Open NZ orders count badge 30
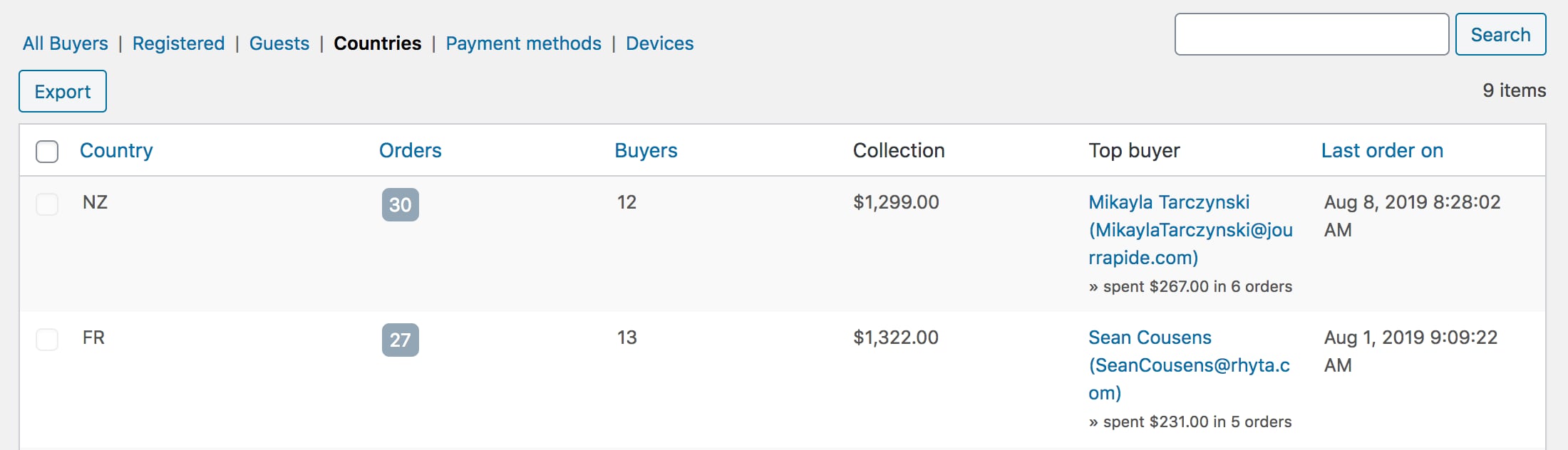Viewport: 1568px width, 450px height. point(401,204)
